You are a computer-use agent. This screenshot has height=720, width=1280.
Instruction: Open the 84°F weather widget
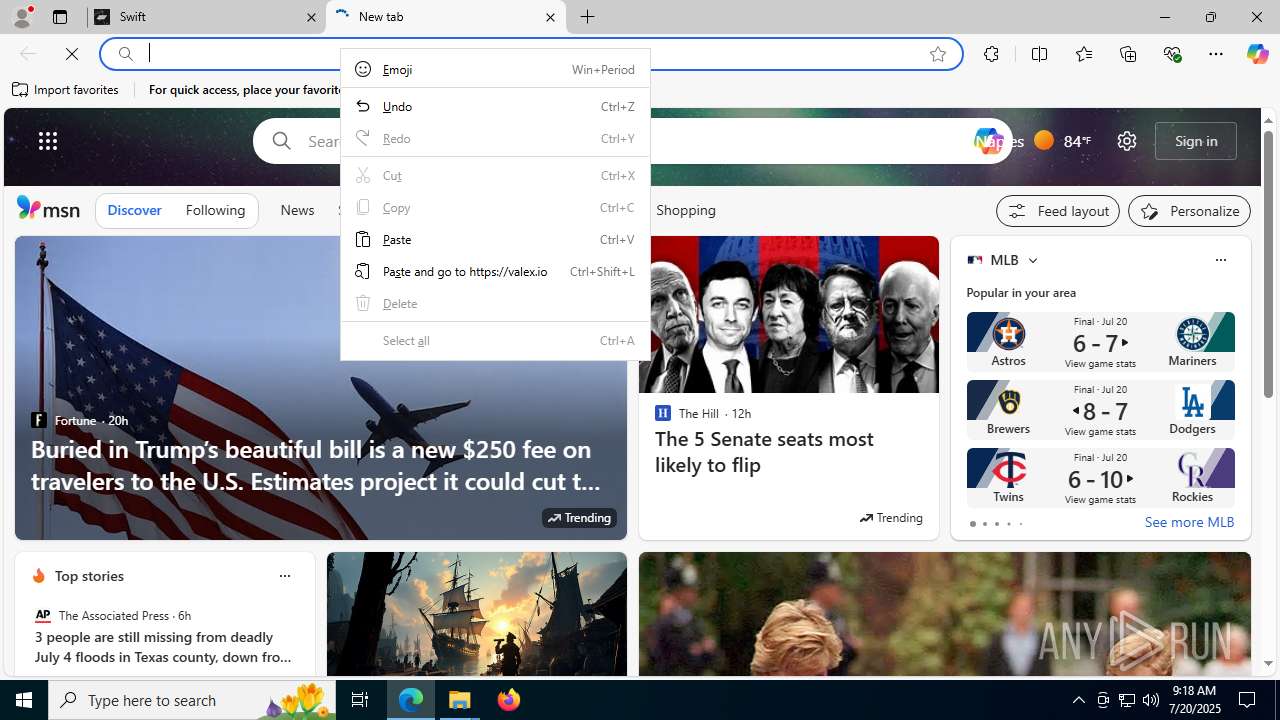pos(1062,141)
